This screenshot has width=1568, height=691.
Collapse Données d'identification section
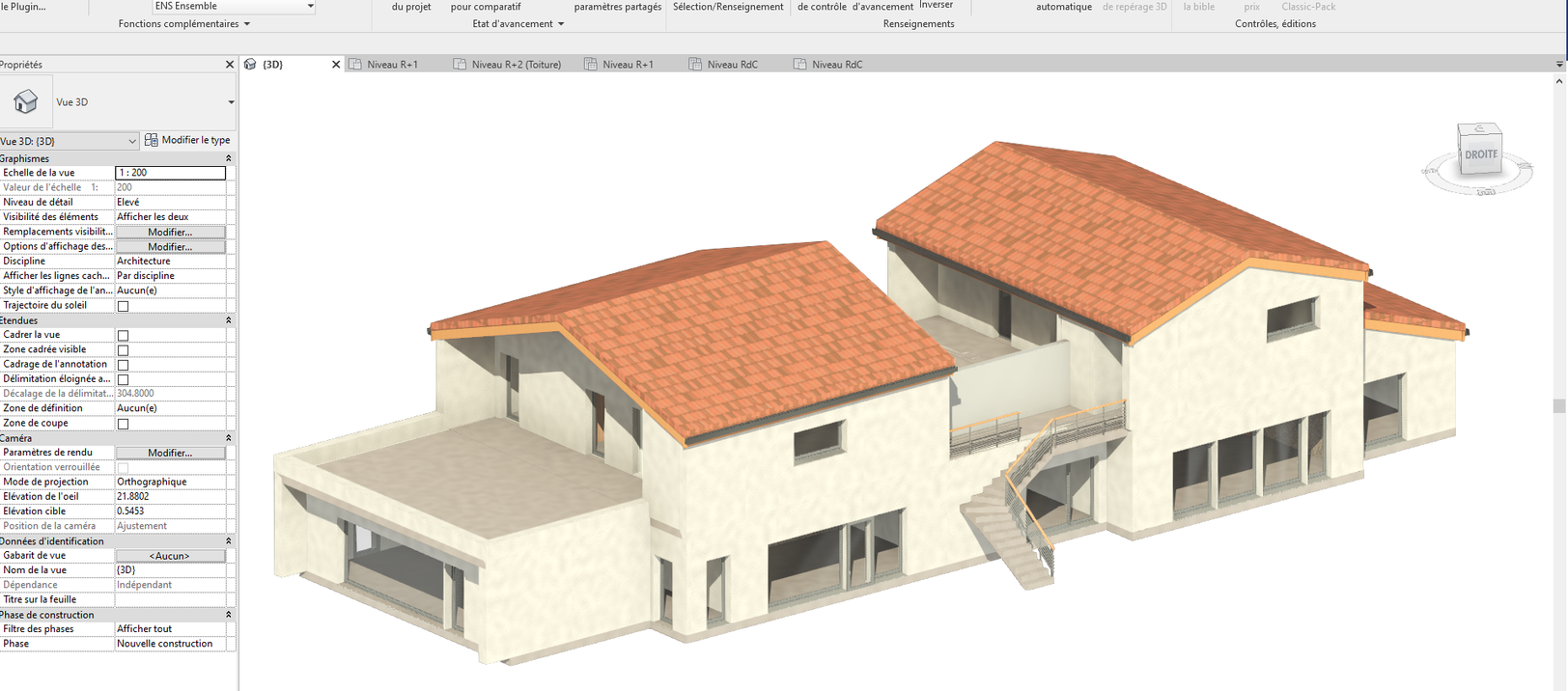(x=229, y=541)
